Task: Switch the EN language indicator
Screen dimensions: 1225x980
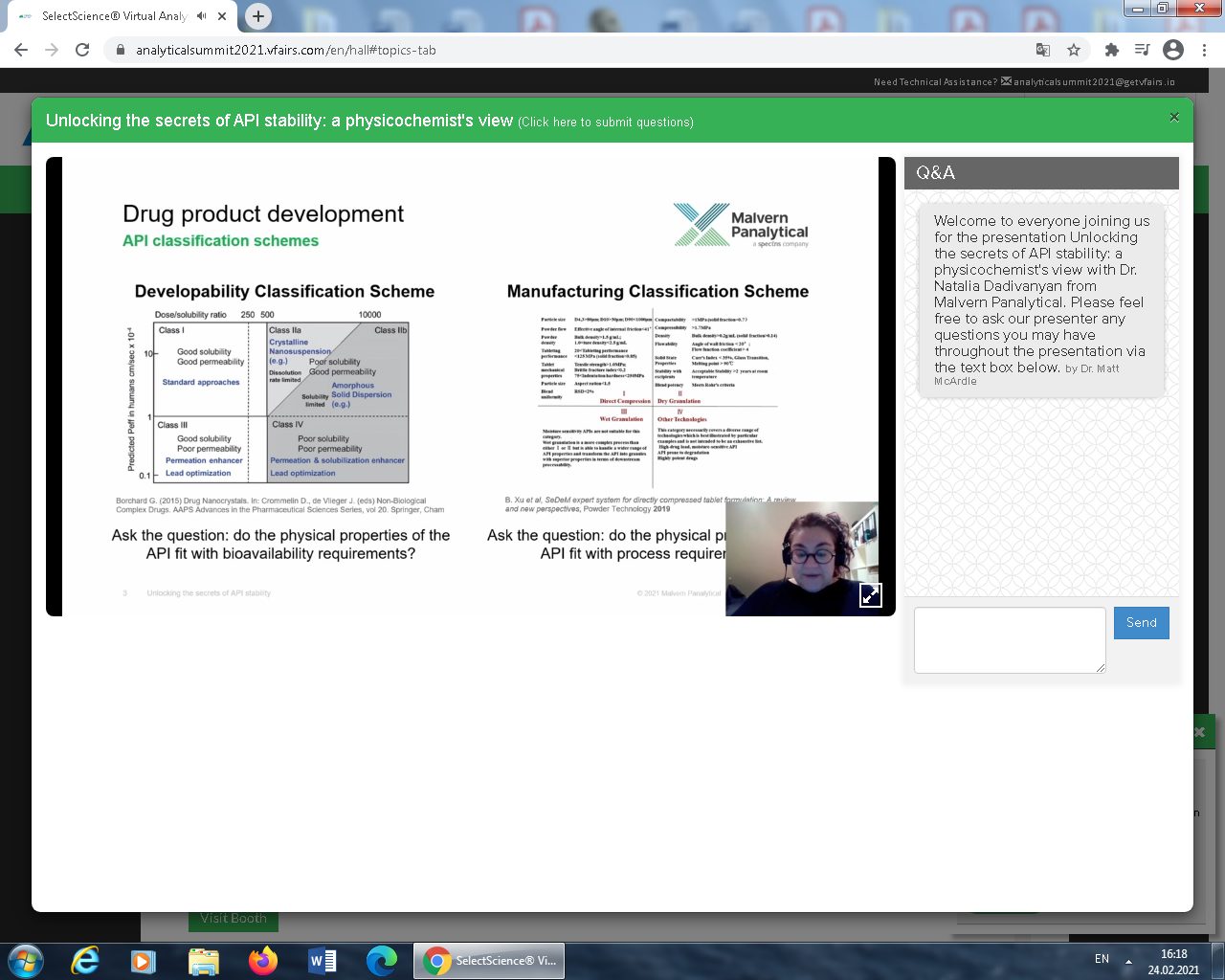Action: click(1102, 959)
